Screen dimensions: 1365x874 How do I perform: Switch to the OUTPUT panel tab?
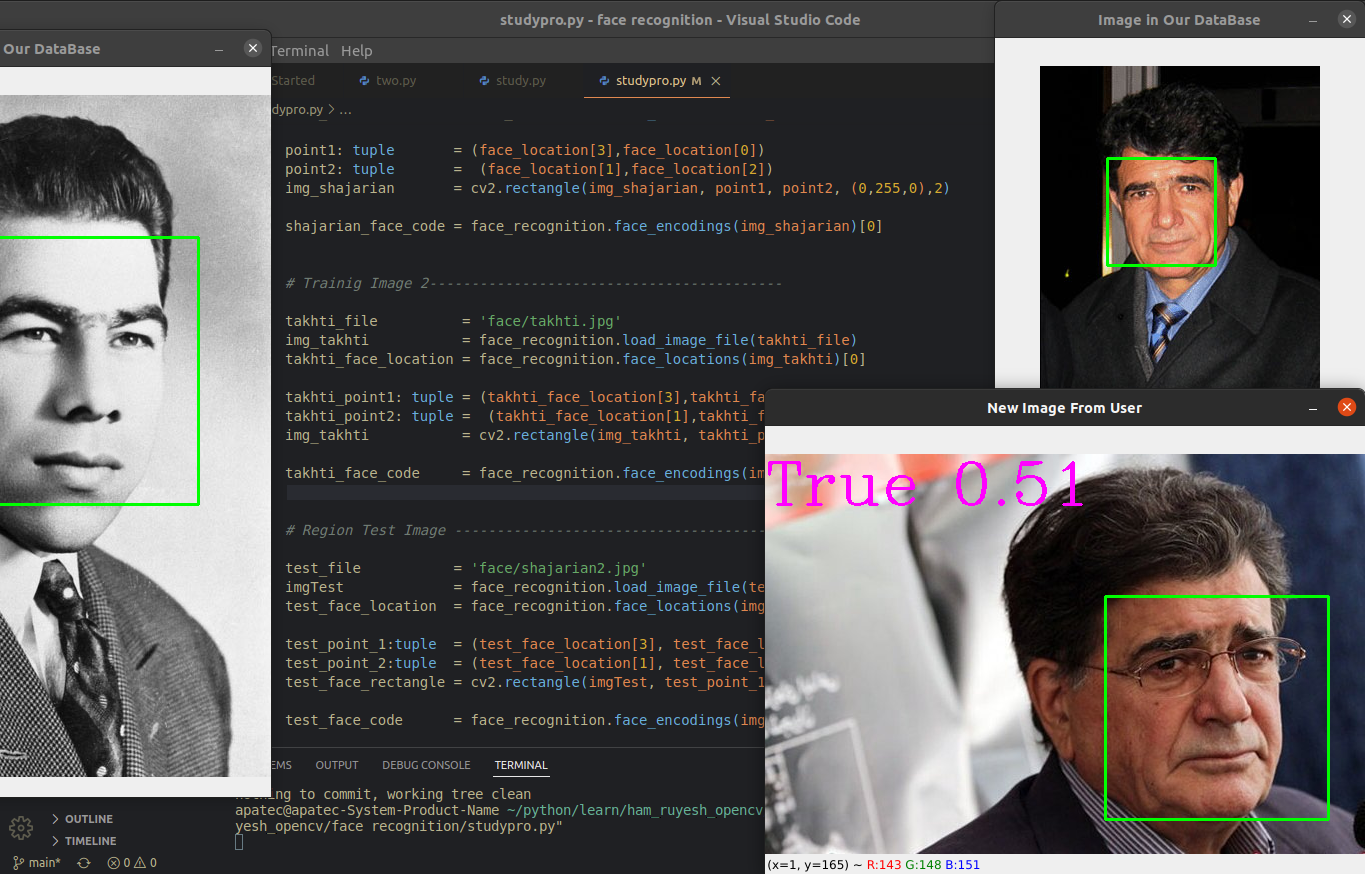(x=337, y=765)
